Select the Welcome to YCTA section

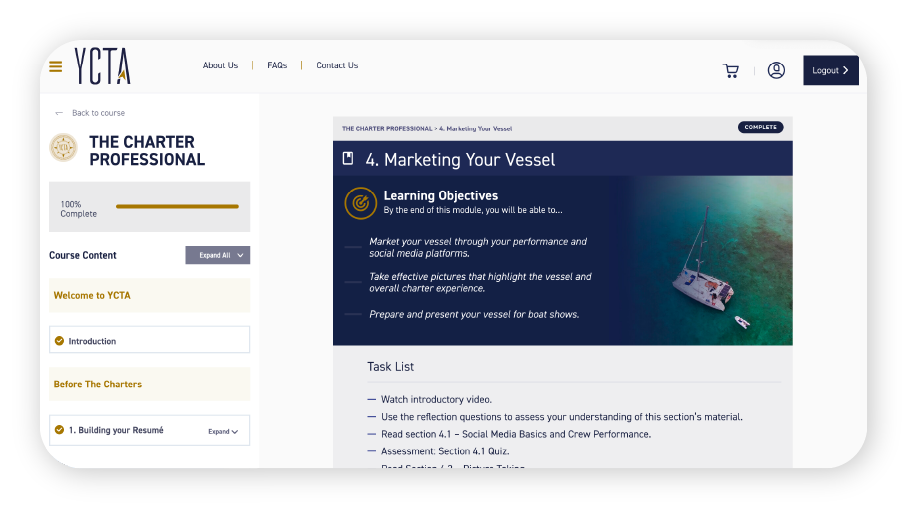pyautogui.click(x=150, y=295)
